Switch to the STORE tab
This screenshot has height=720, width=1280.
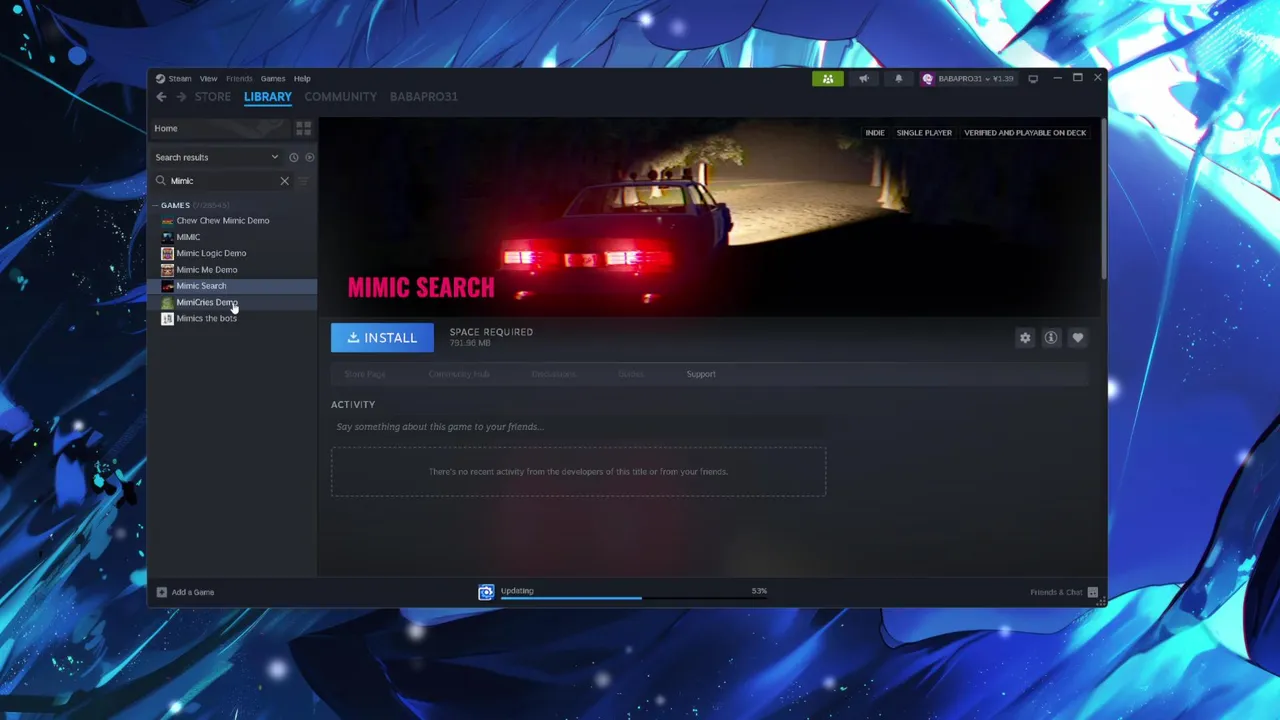pyautogui.click(x=212, y=97)
